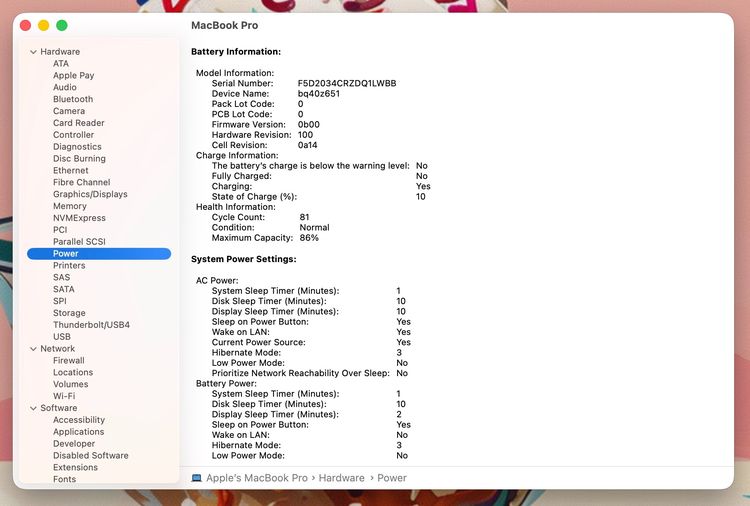The image size is (750, 506).
Task: Select Camera in the sidebar
Action: [69, 111]
